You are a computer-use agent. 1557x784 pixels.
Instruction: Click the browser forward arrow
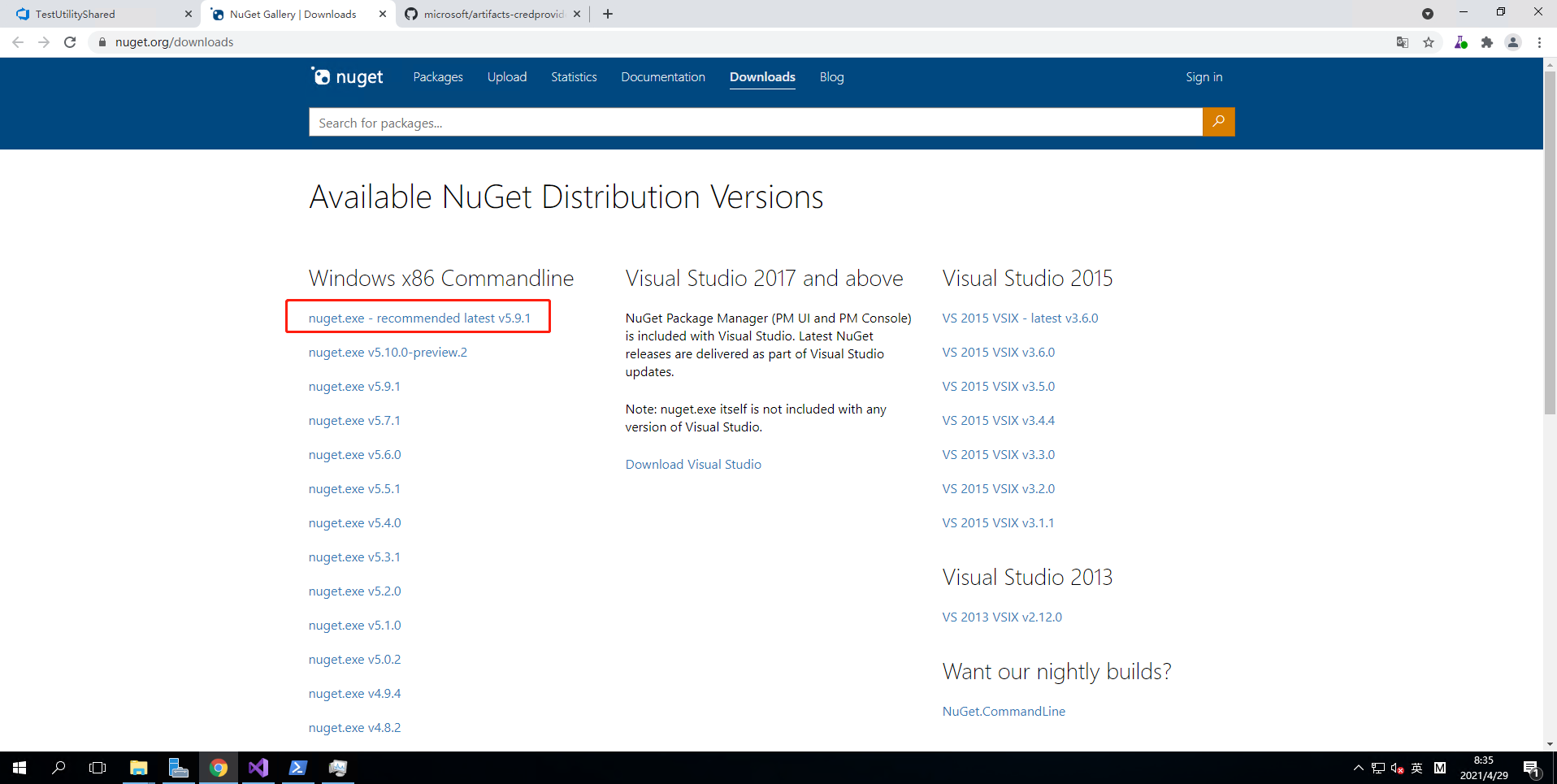(44, 42)
